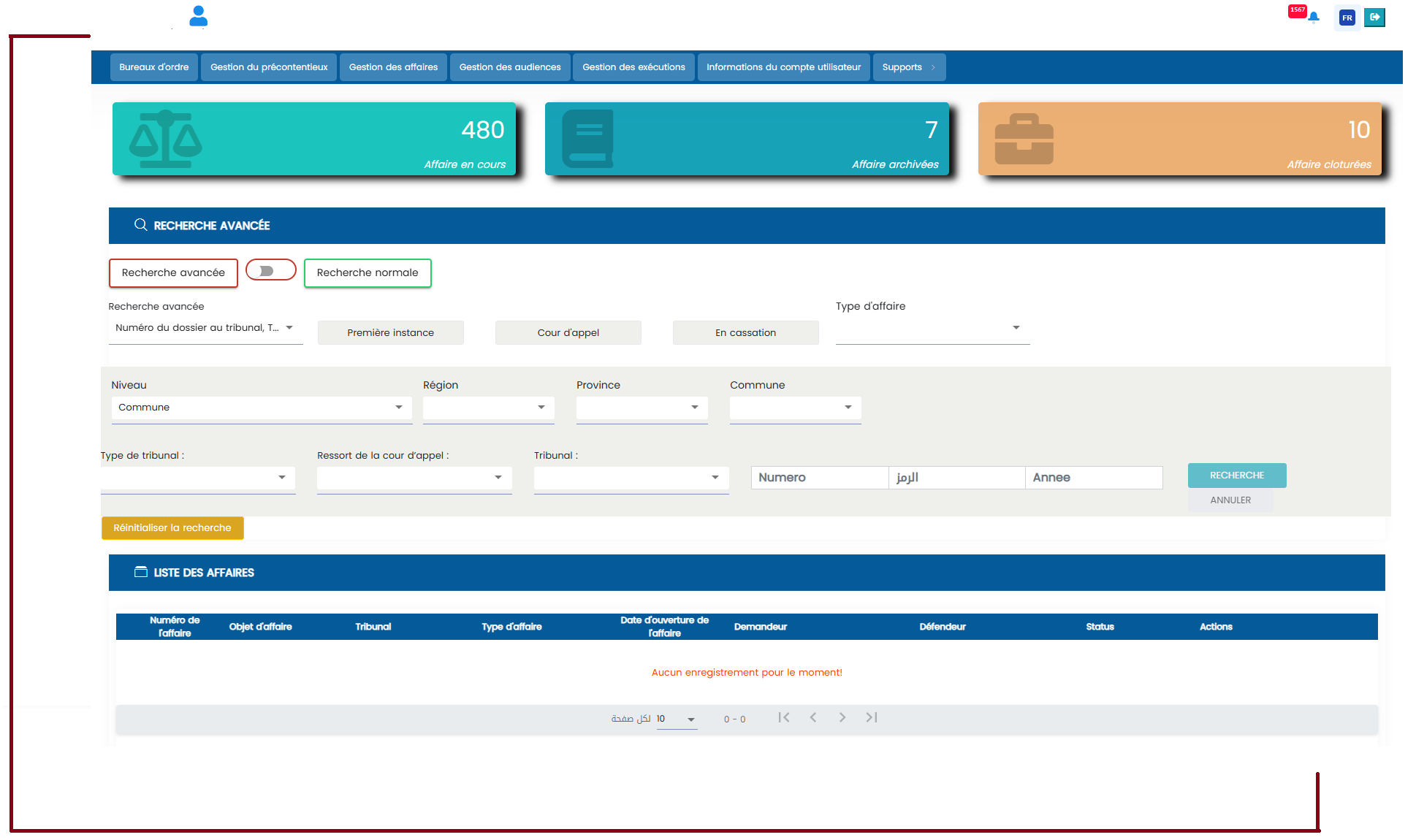Open the 7 Affaire archivées card
The height and width of the screenshot is (840, 1416).
747,139
